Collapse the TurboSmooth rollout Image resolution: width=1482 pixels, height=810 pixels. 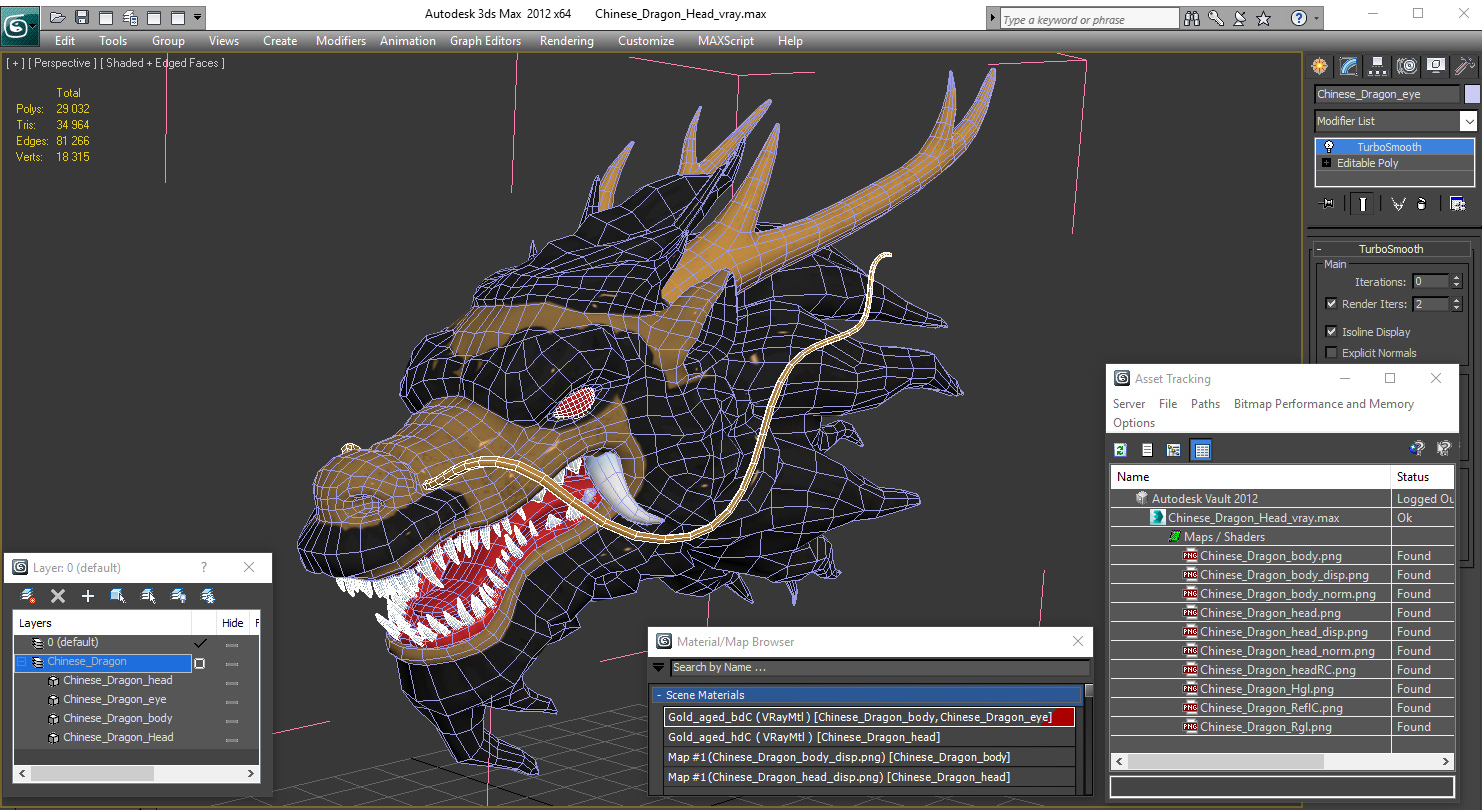coord(1319,249)
